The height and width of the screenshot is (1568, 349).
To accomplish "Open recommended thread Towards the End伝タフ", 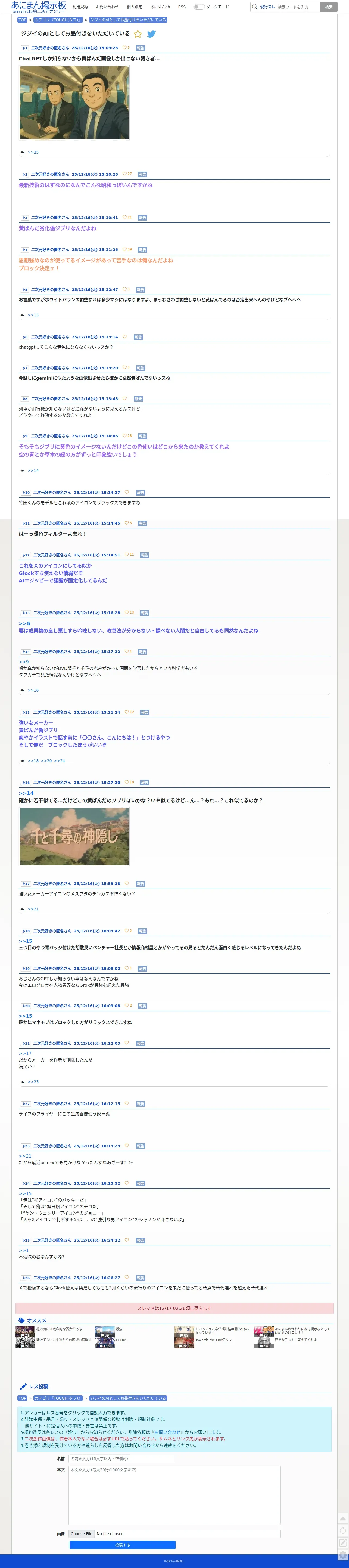I will pyautogui.click(x=213, y=1340).
